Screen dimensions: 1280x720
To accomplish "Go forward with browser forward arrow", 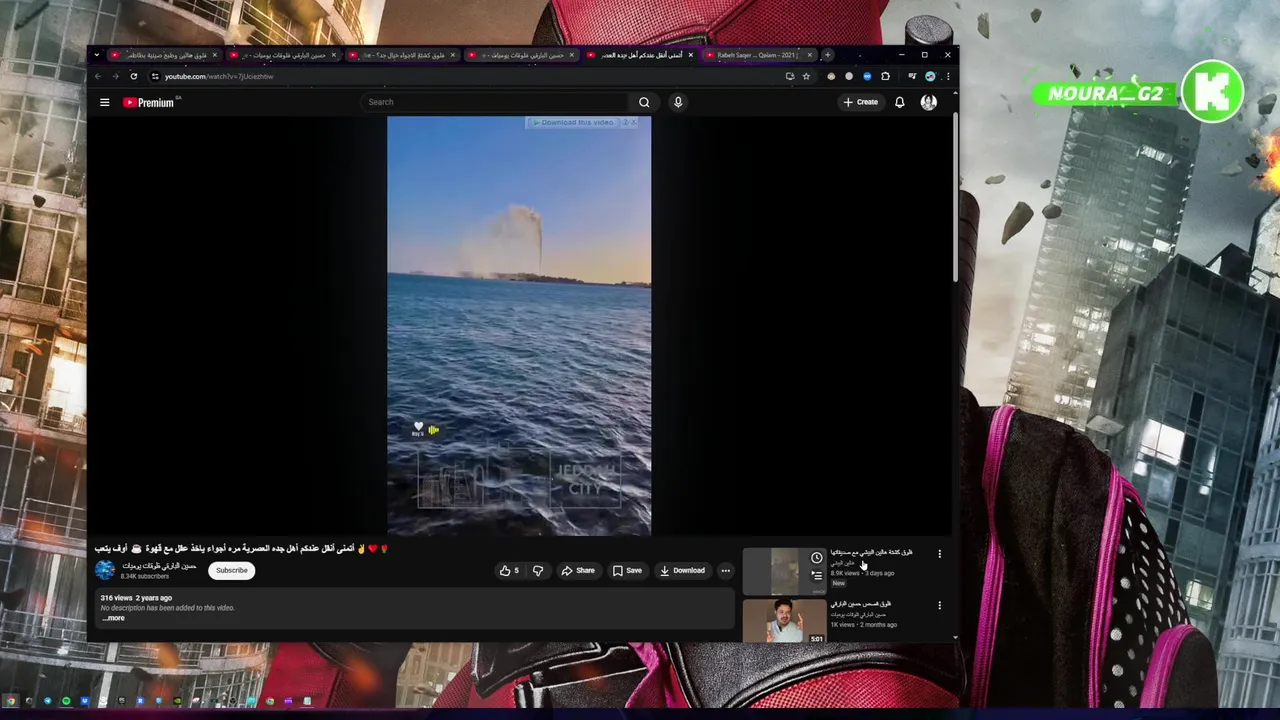I will click(x=115, y=76).
